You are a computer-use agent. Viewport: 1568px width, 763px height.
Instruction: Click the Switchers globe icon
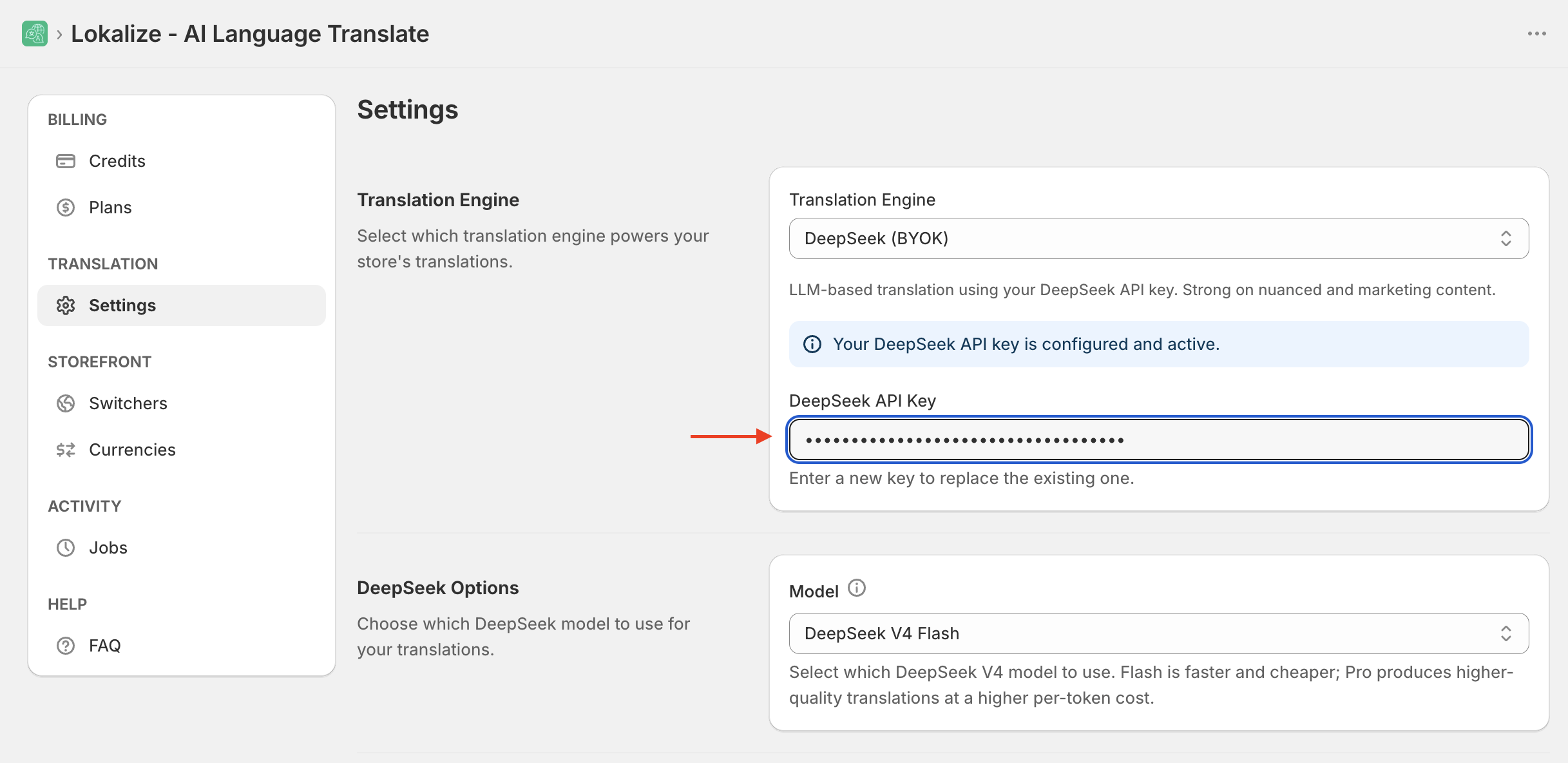[x=66, y=403]
